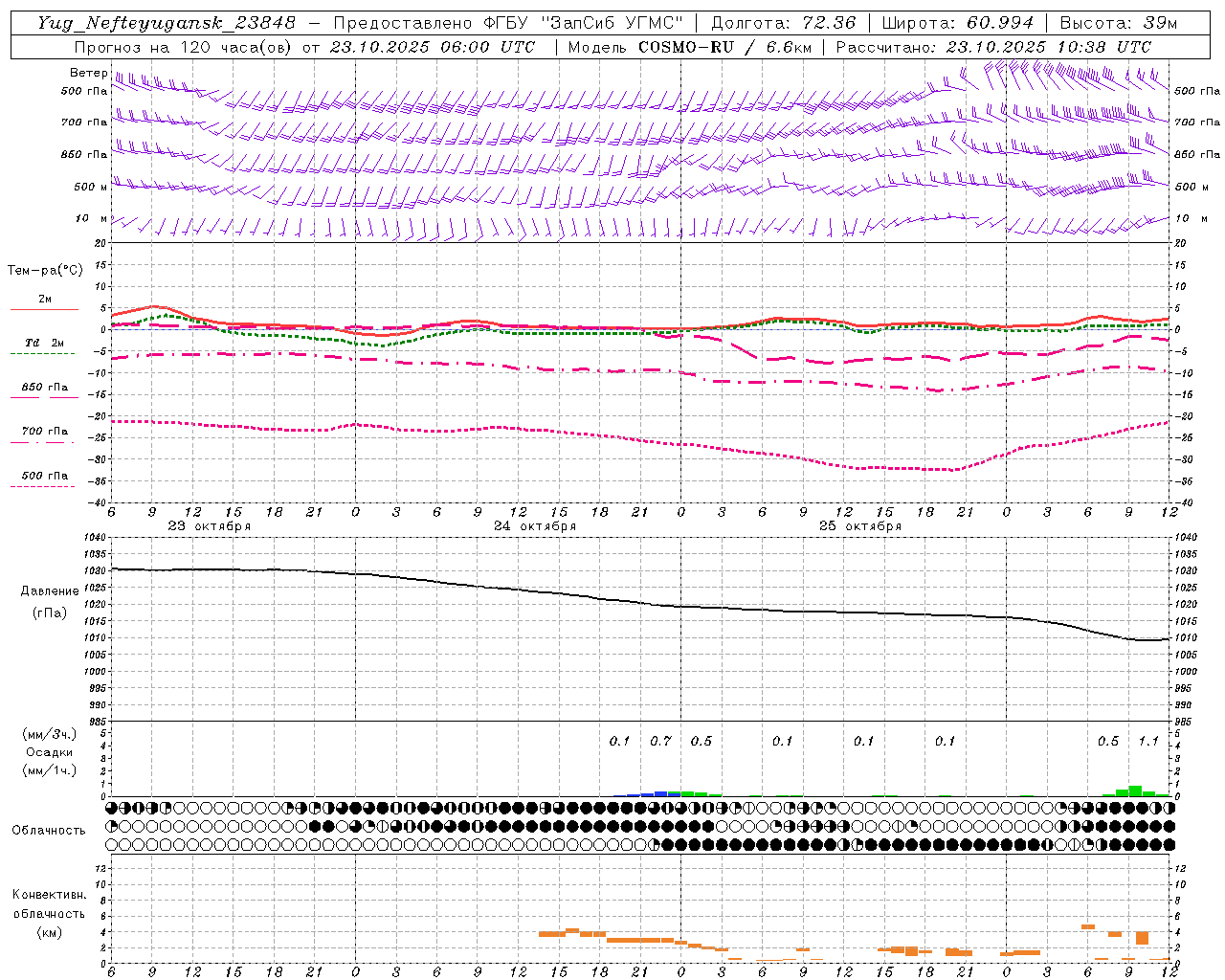The width and height of the screenshot is (1225, 980).
Task: Click the Модель COSMO-RU / 6.6км label
Action: coord(688,47)
